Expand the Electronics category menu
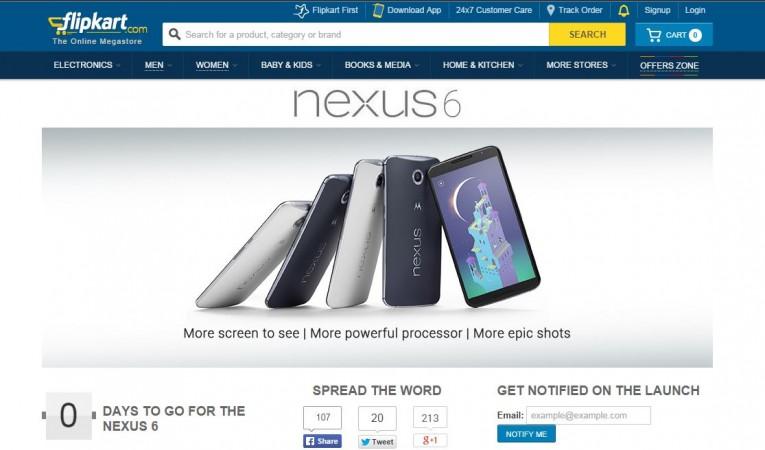Screen dimensions: 765x450 [87, 65]
